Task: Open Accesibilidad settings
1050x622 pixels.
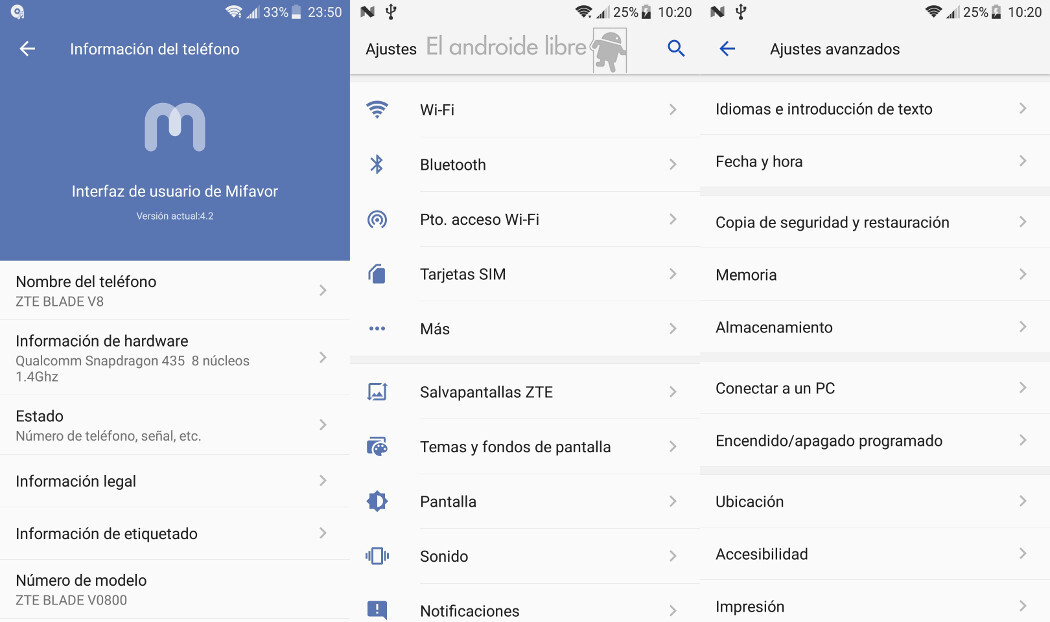Action: [875, 554]
